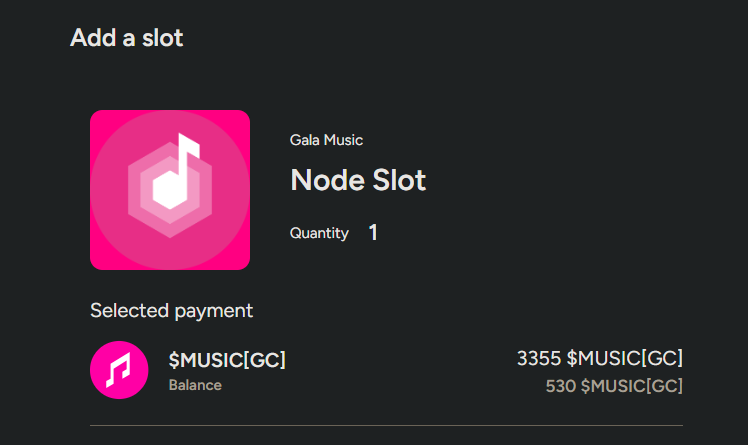Viewport: 748px width, 445px height.
Task: Click the divider line below payment row
Action: (386, 425)
